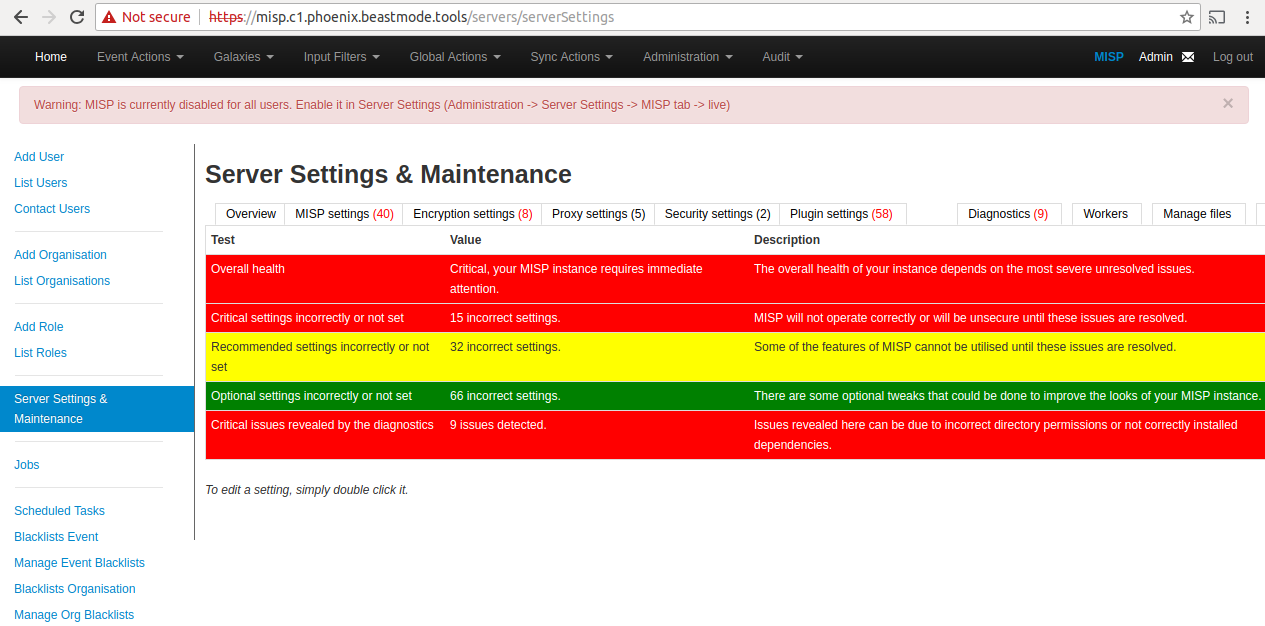Click the 'Value' column header
Screen dimensions: 1265x626
(x=466, y=240)
